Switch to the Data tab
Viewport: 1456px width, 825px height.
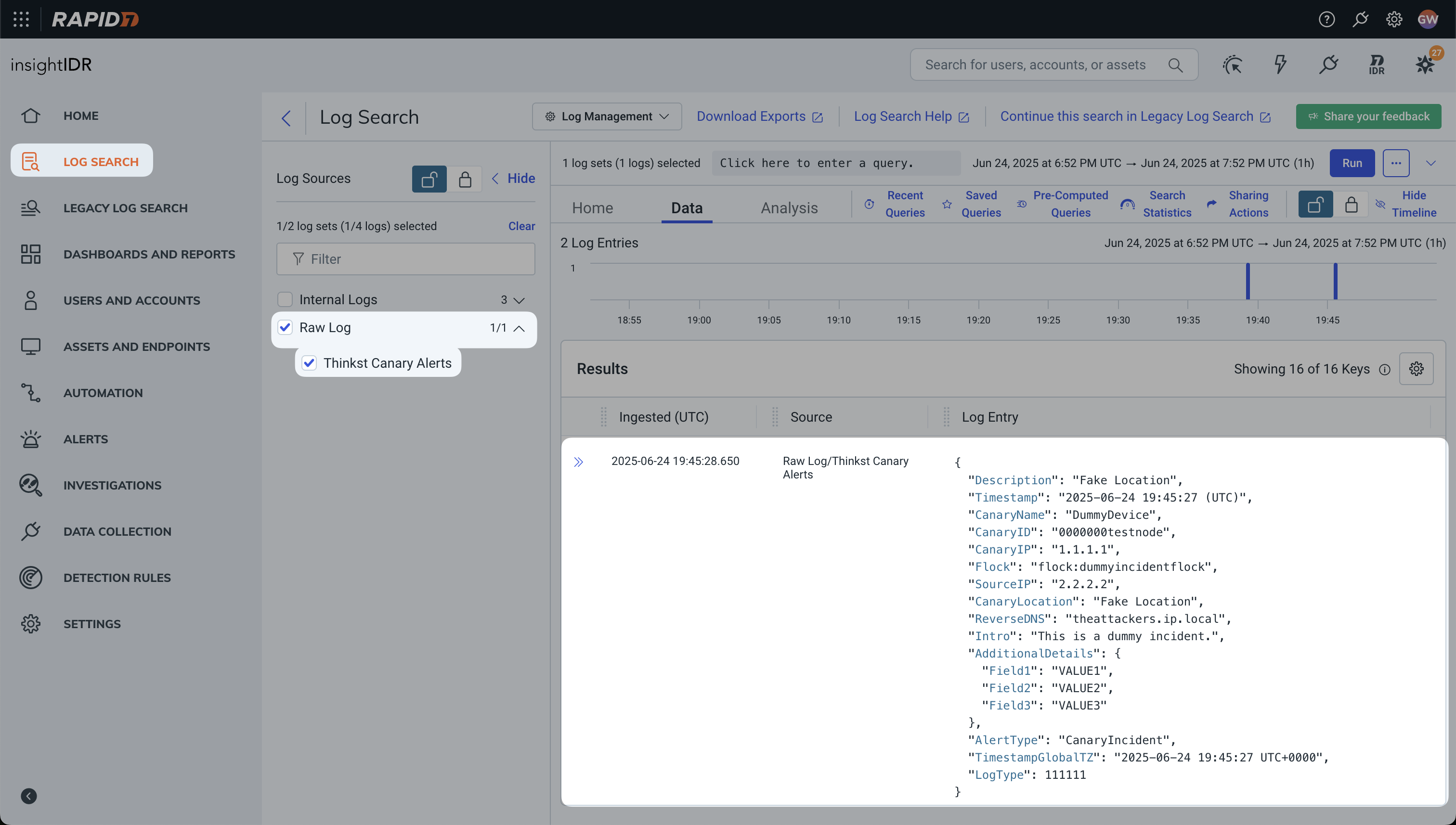pyautogui.click(x=686, y=208)
